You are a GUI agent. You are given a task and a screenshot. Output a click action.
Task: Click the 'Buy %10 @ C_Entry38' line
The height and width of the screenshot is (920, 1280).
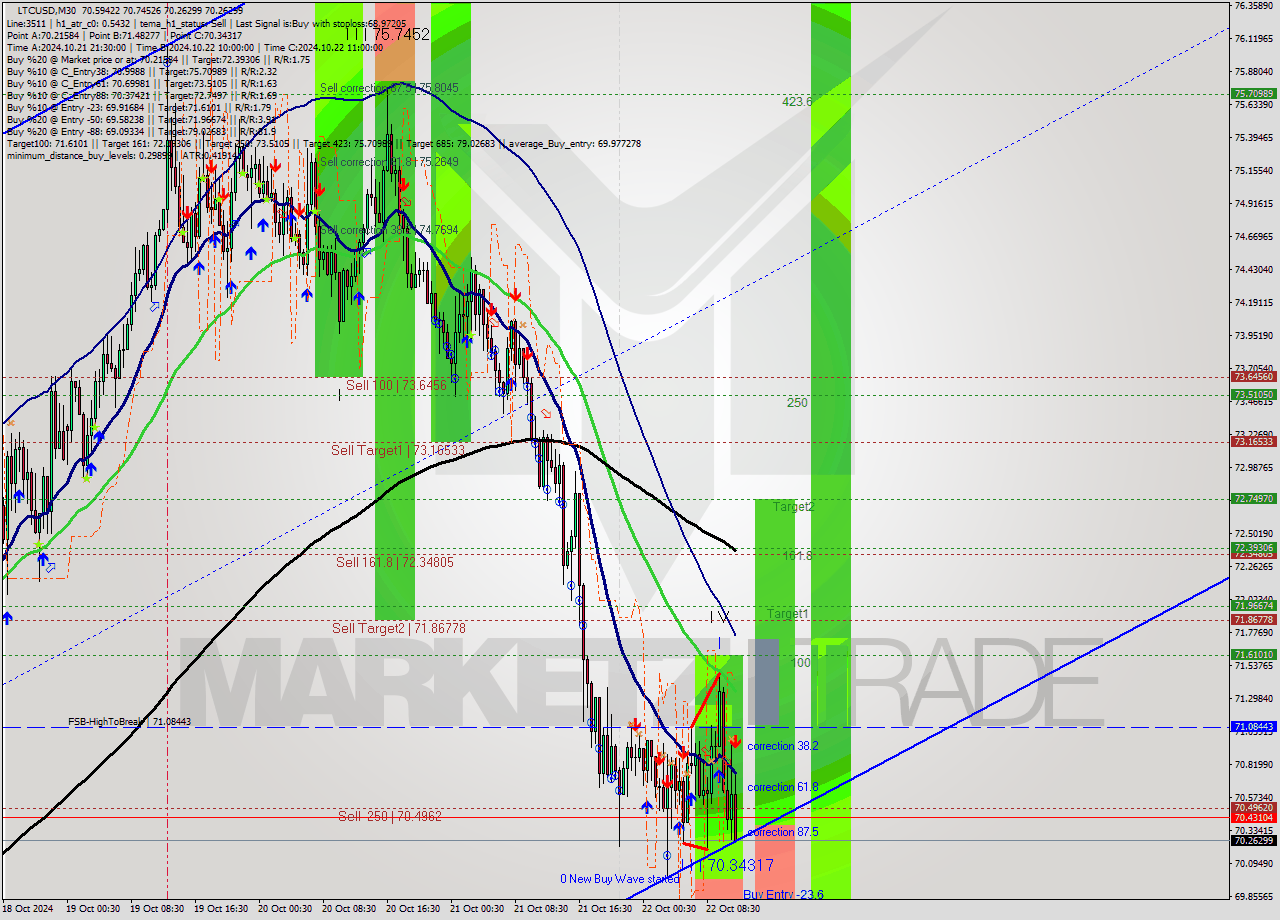click(x=140, y=71)
